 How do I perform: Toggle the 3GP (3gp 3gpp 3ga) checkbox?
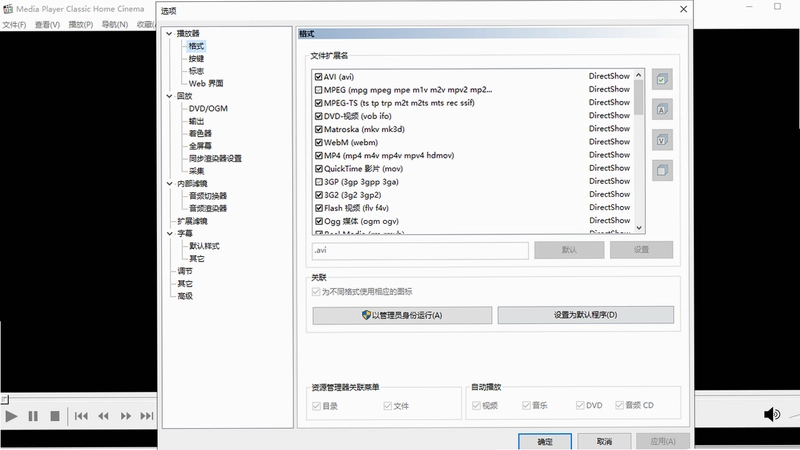tap(318, 182)
